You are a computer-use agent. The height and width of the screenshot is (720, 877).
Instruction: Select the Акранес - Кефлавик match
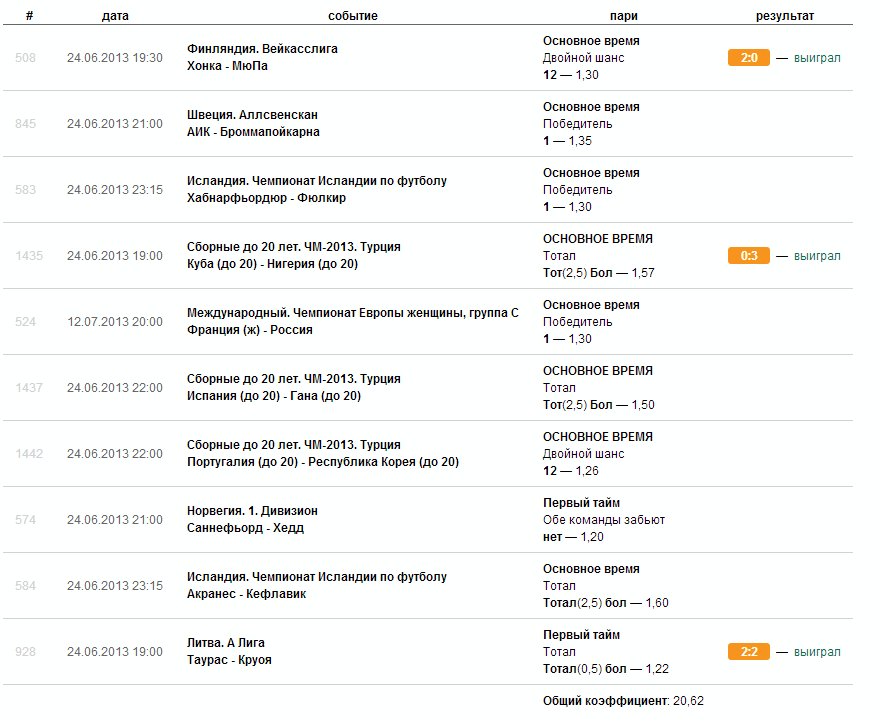pos(247,594)
